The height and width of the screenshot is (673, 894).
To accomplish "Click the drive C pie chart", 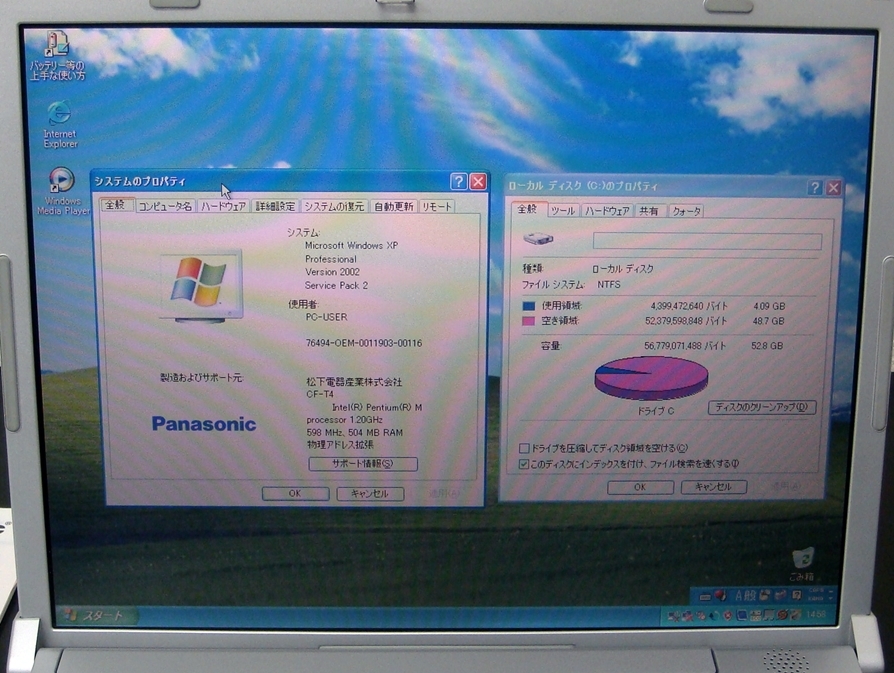I will (651, 378).
